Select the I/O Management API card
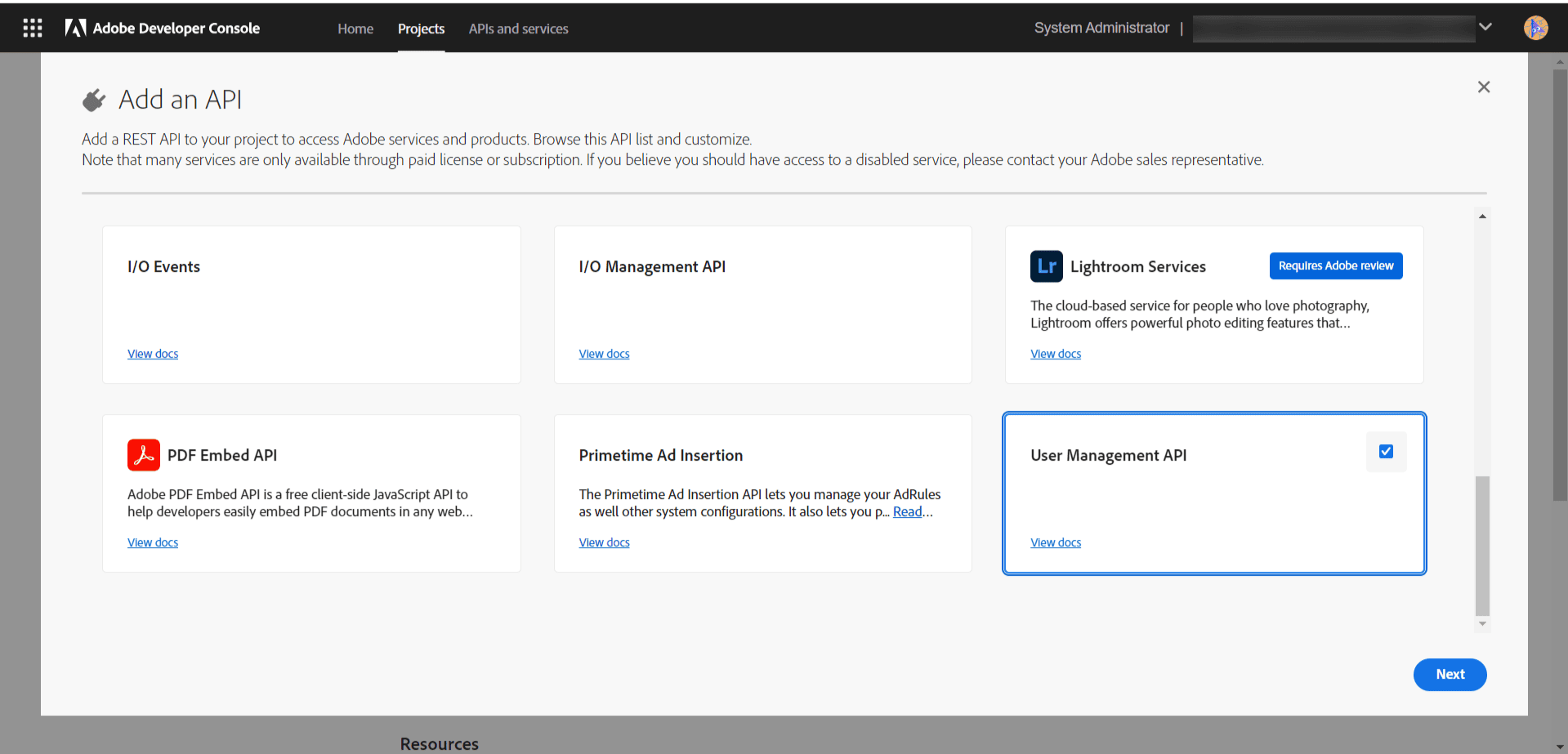The image size is (1568, 754). coord(762,305)
